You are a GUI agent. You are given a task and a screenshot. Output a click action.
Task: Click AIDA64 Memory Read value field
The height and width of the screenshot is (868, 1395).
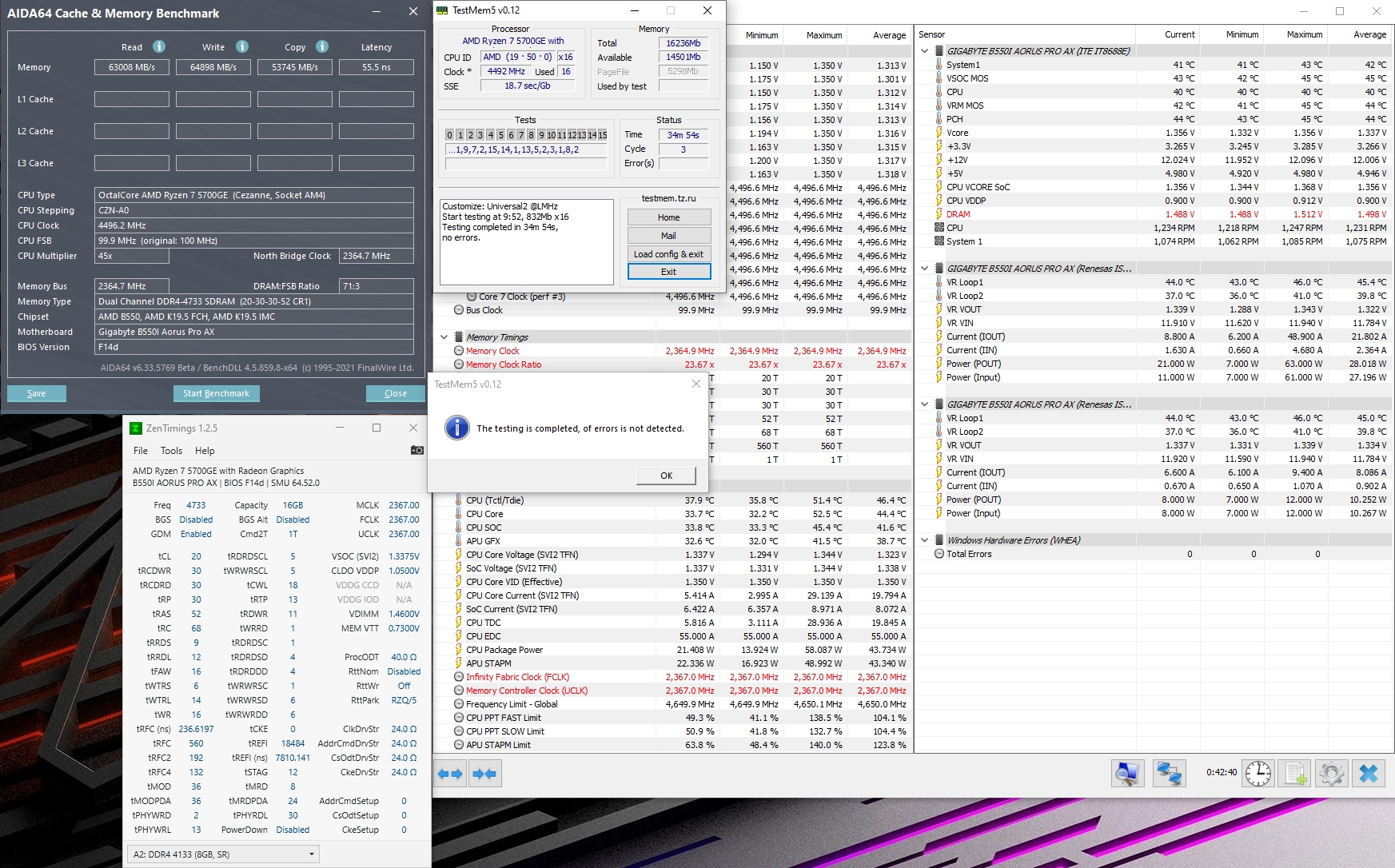click(x=132, y=67)
